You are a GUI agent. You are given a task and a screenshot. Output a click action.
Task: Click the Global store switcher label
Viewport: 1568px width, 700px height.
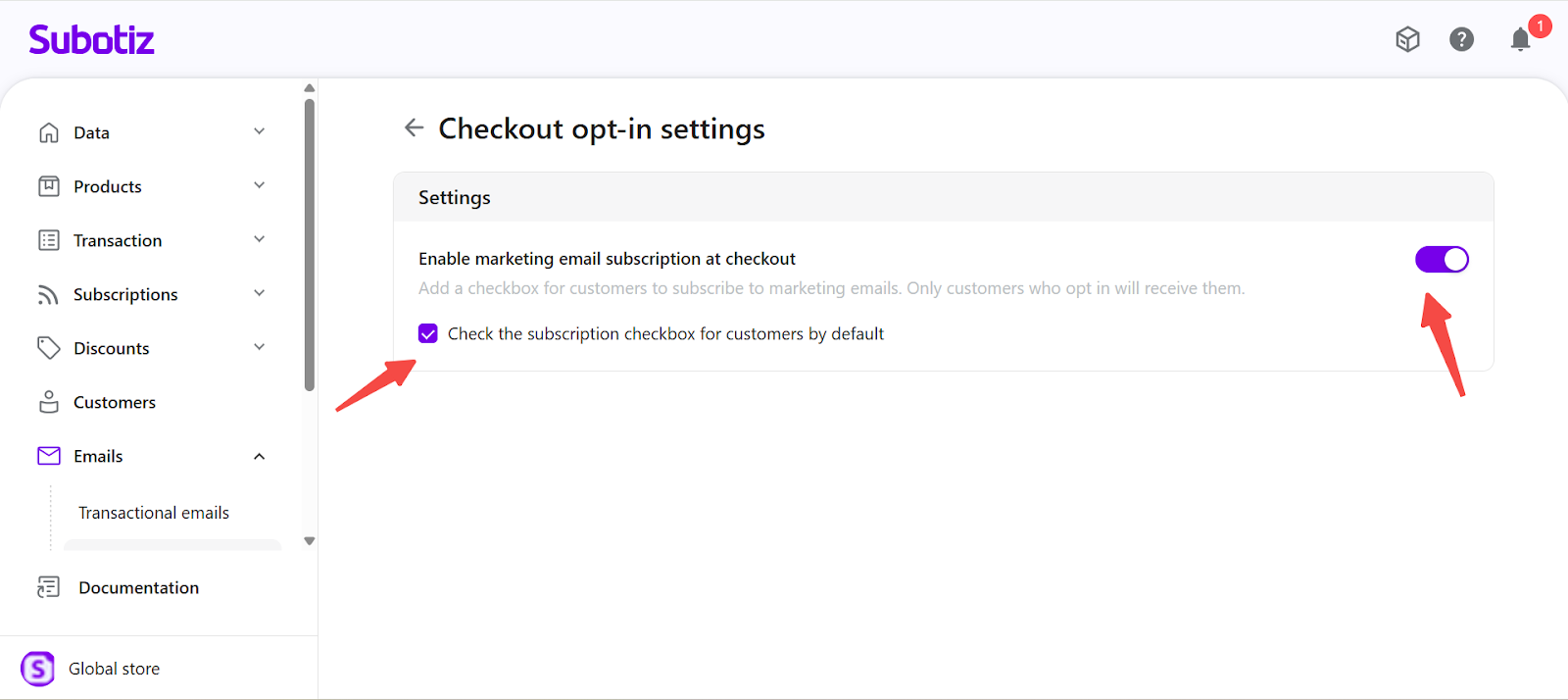114,669
